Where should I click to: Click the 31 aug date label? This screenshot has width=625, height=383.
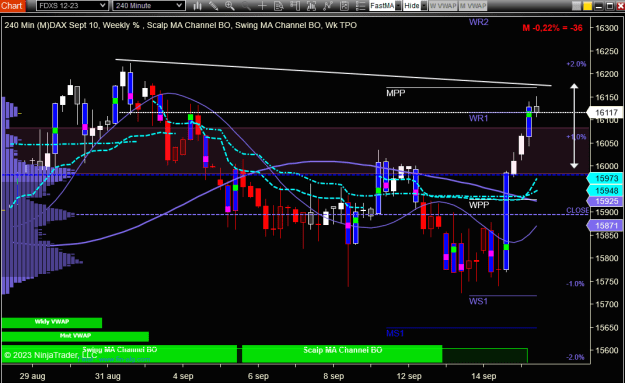pyautogui.click(x=108, y=376)
